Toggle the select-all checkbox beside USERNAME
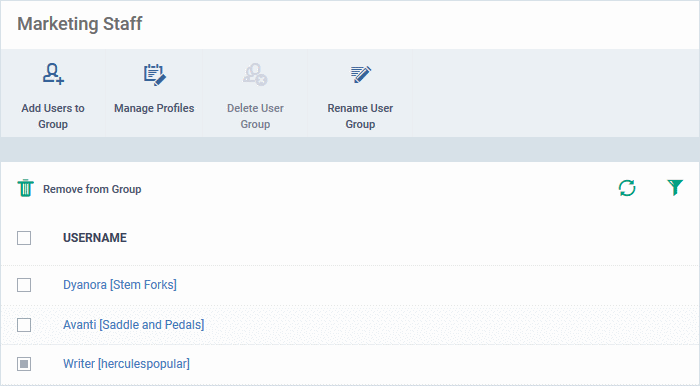This screenshot has width=700, height=386. 24,238
